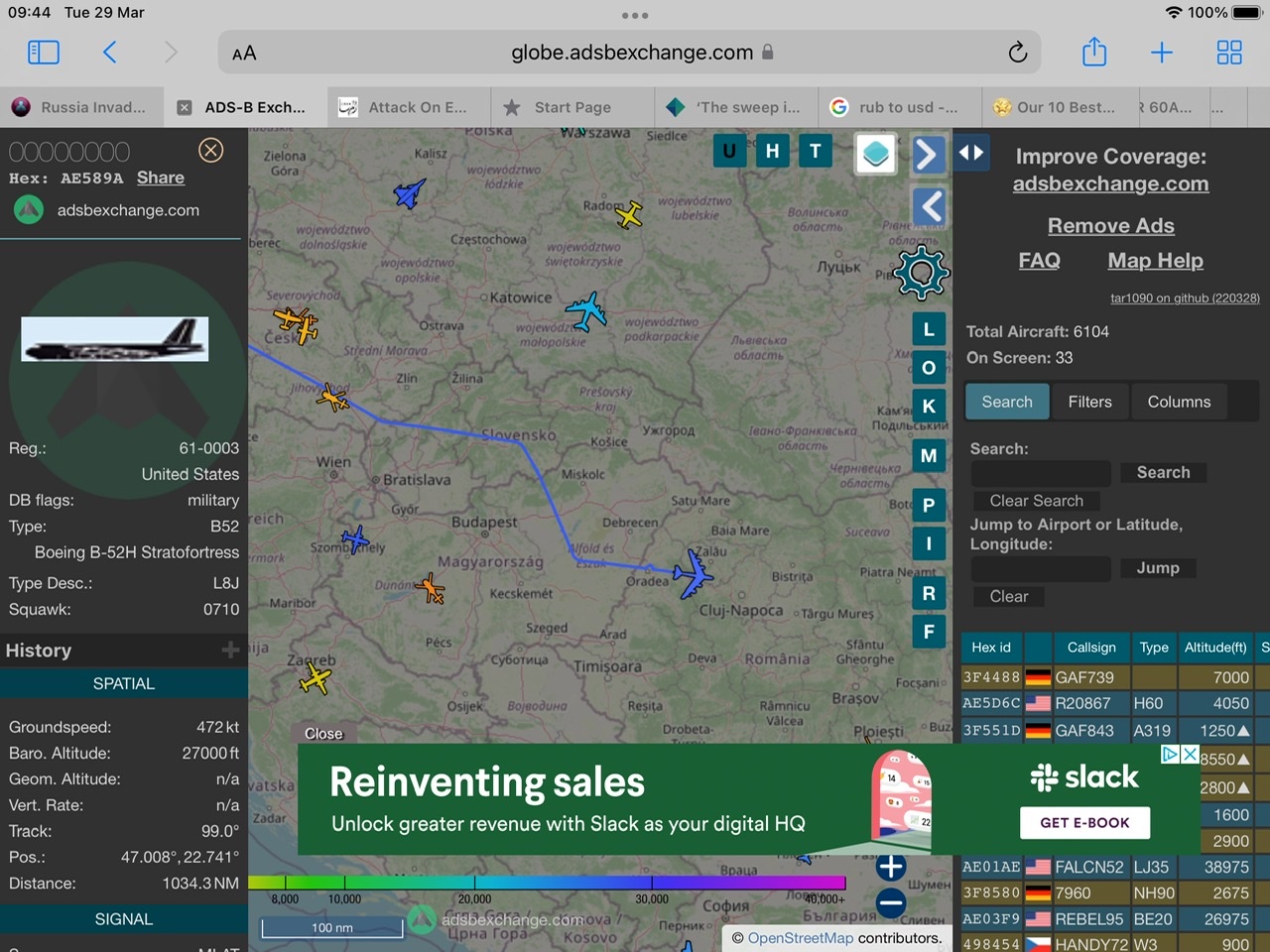Focus the aircraft Search input field
1270x952 pixels.
[x=1041, y=473]
